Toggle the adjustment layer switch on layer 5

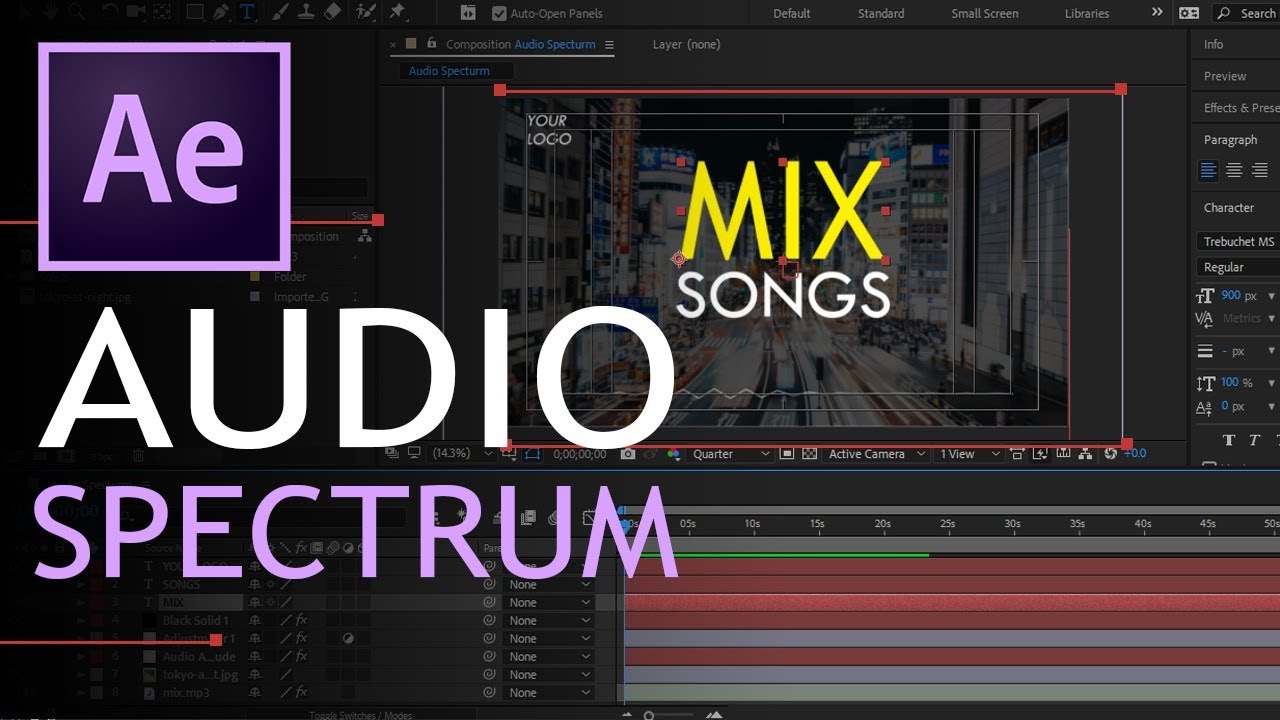click(x=348, y=638)
